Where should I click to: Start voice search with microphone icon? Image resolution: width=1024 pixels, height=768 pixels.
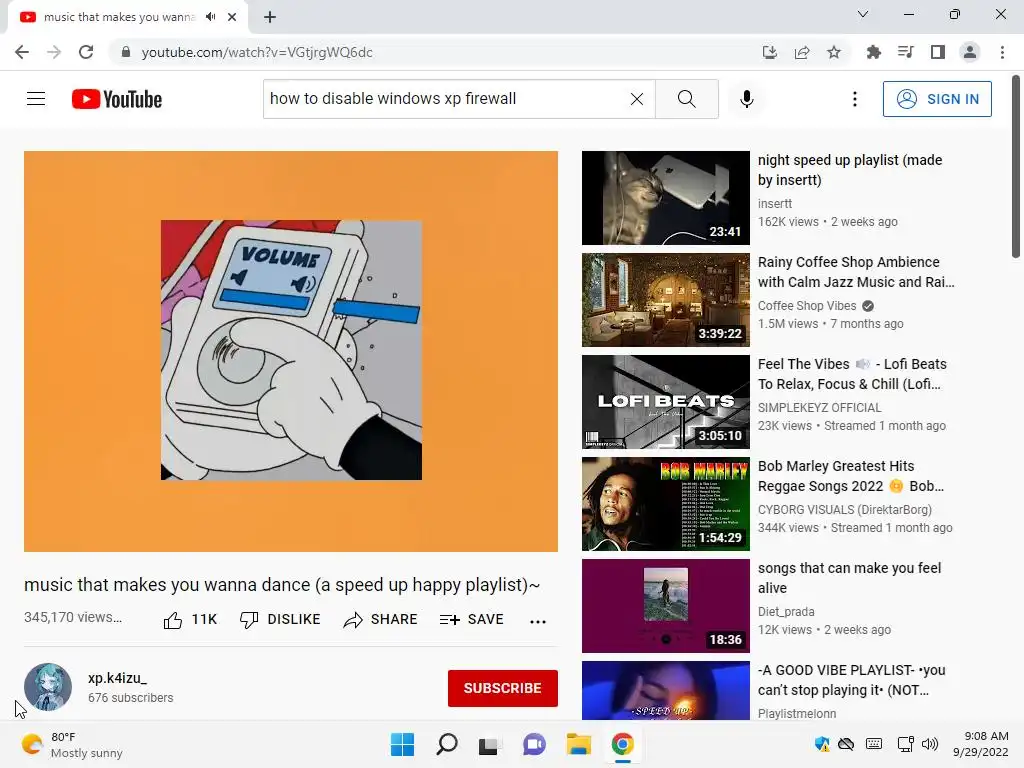coord(747,99)
